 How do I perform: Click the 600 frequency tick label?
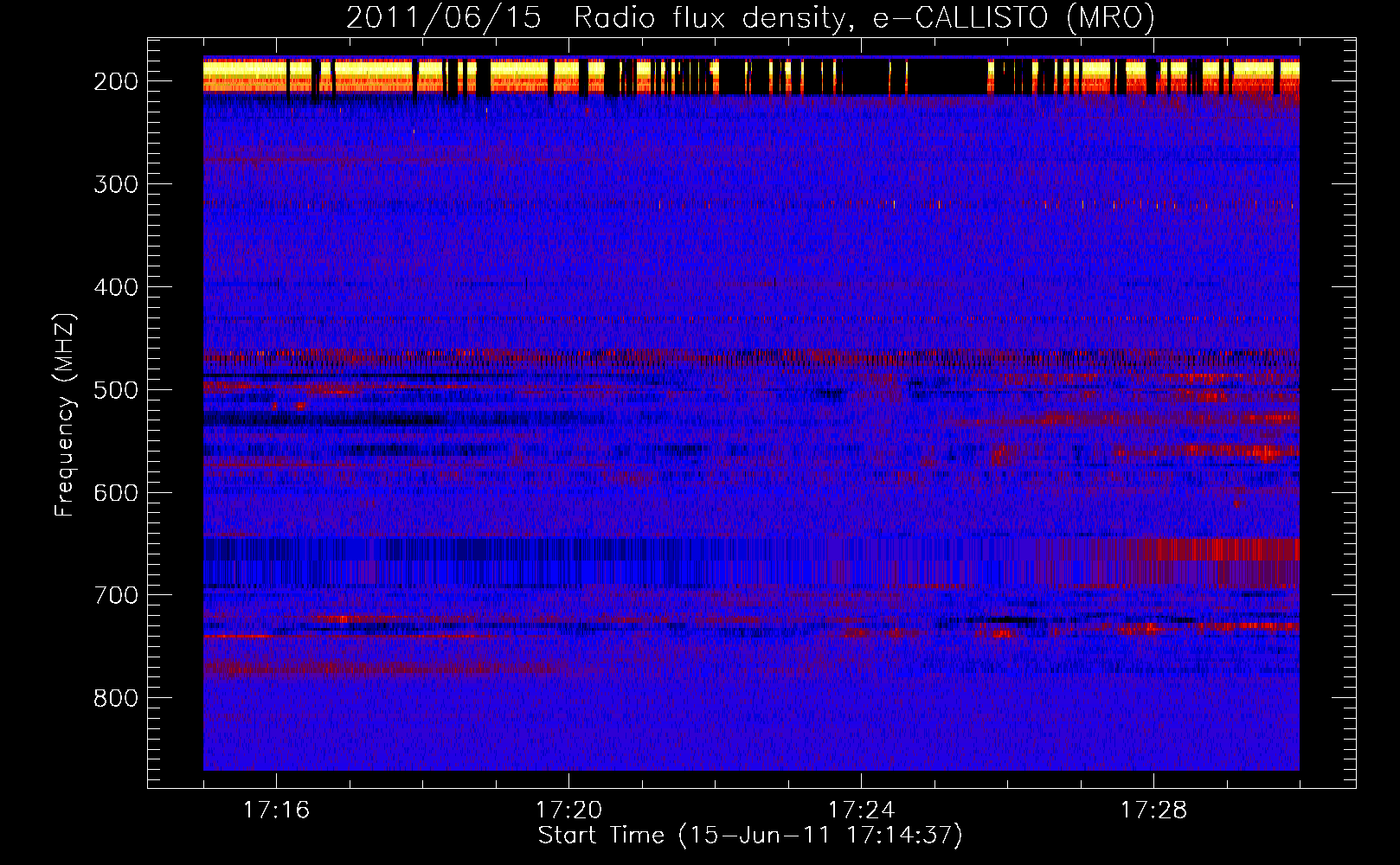pyautogui.click(x=115, y=493)
